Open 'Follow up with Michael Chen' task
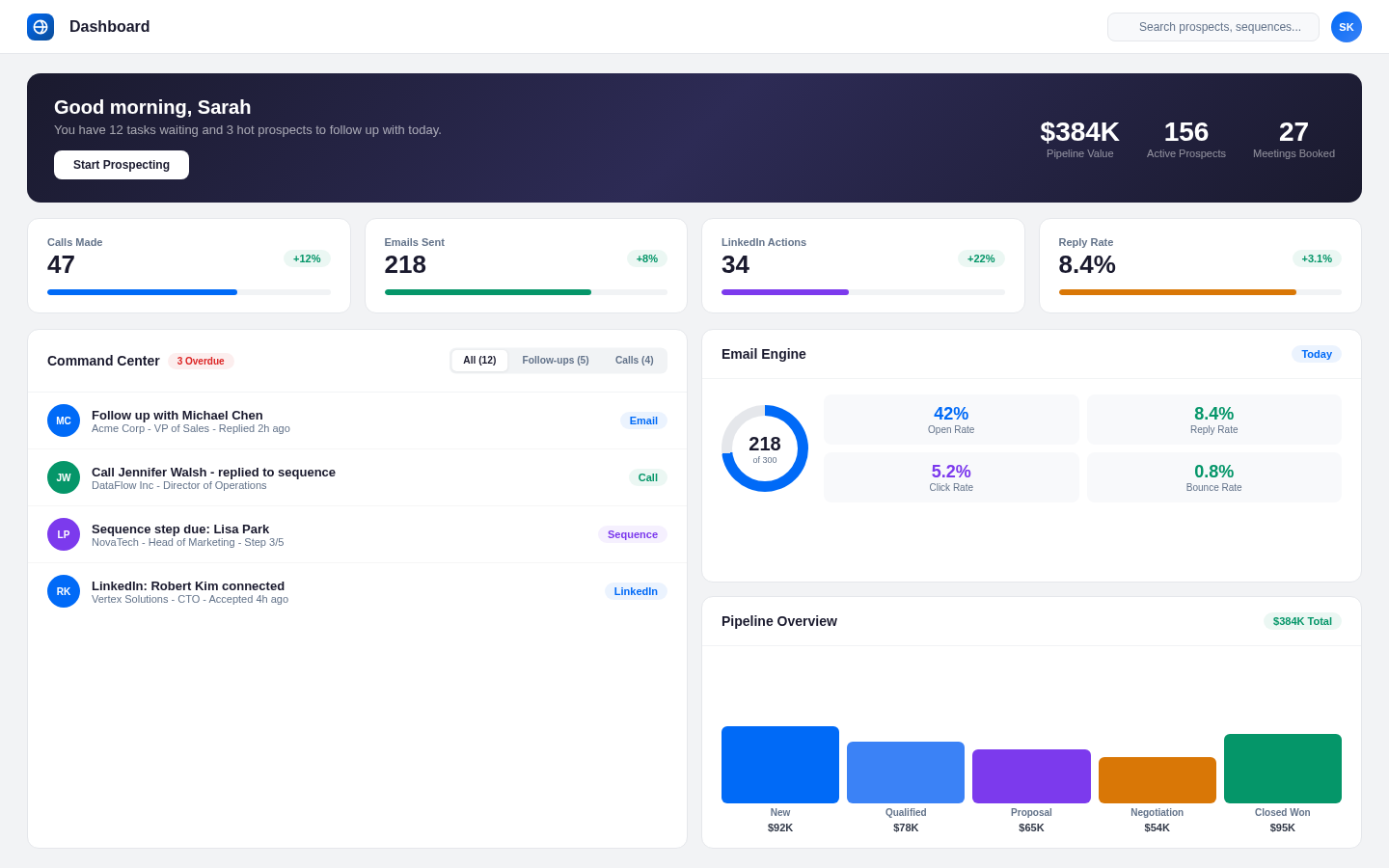The image size is (1389, 868). pyautogui.click(x=357, y=420)
